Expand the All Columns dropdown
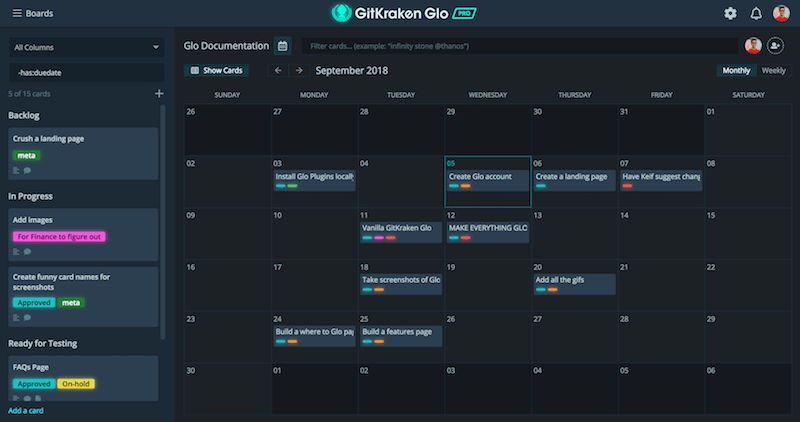 86,47
